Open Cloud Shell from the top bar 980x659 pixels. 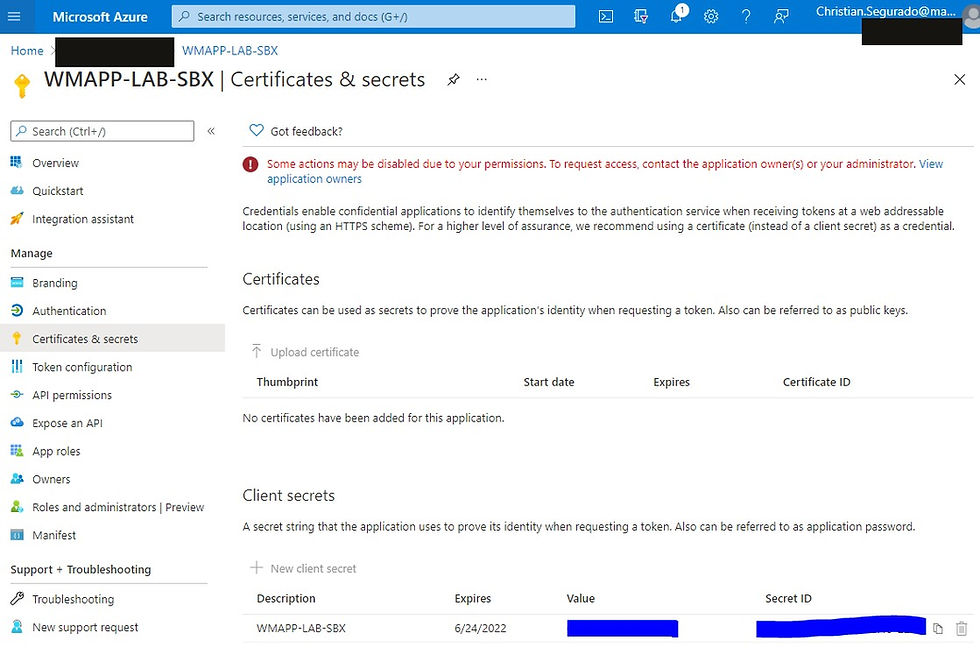coord(606,17)
